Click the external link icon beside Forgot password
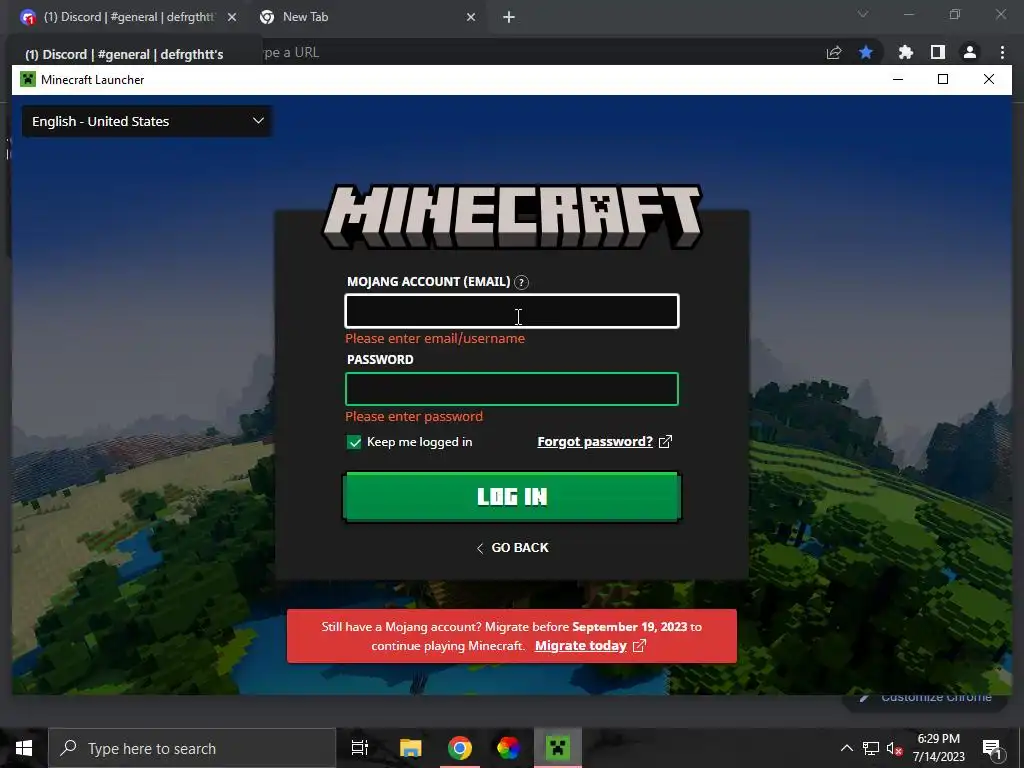Viewport: 1024px width, 768px height. (665, 441)
